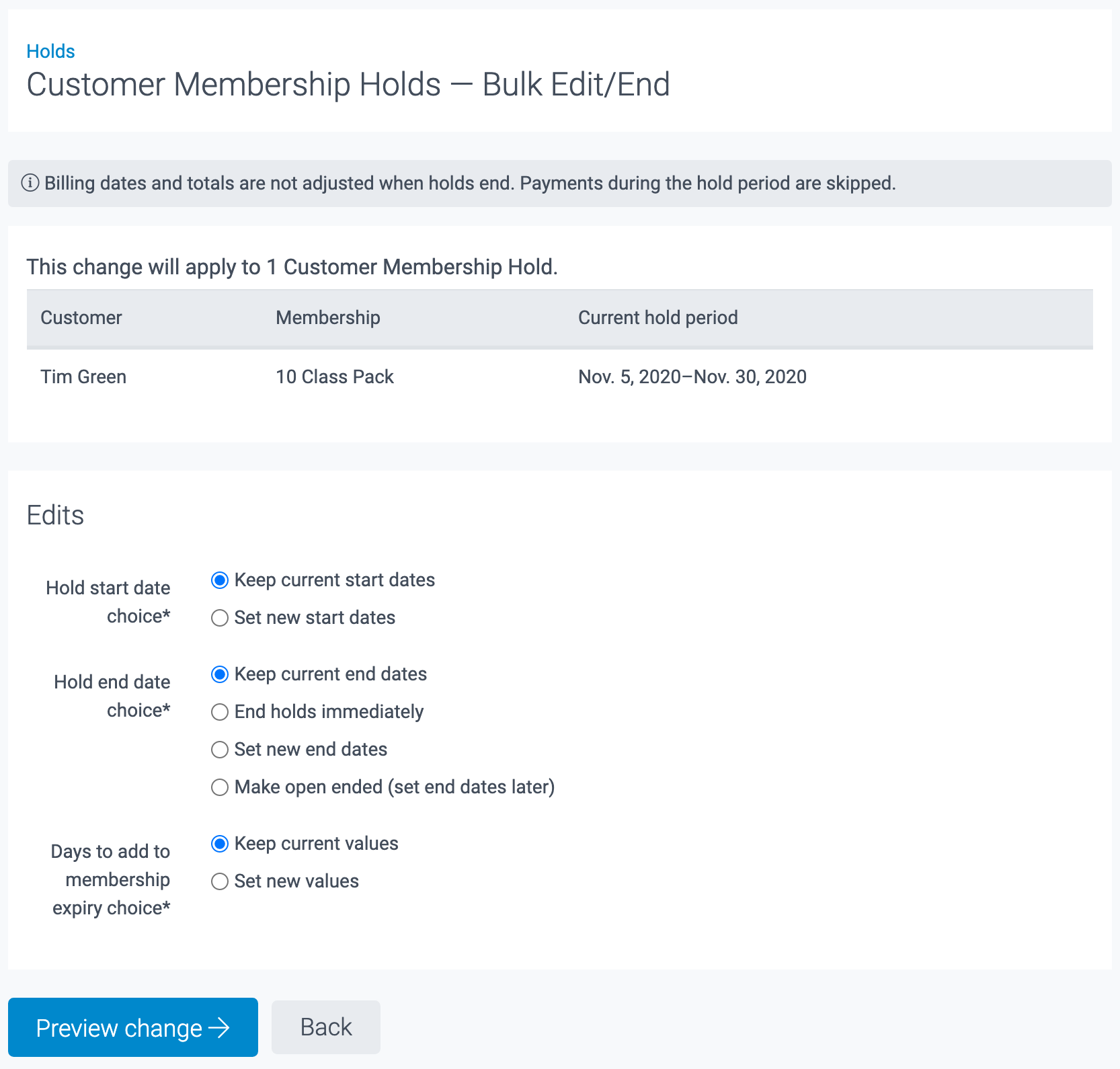1120x1069 pixels.
Task: Select Set new end dates
Action: pos(219,750)
